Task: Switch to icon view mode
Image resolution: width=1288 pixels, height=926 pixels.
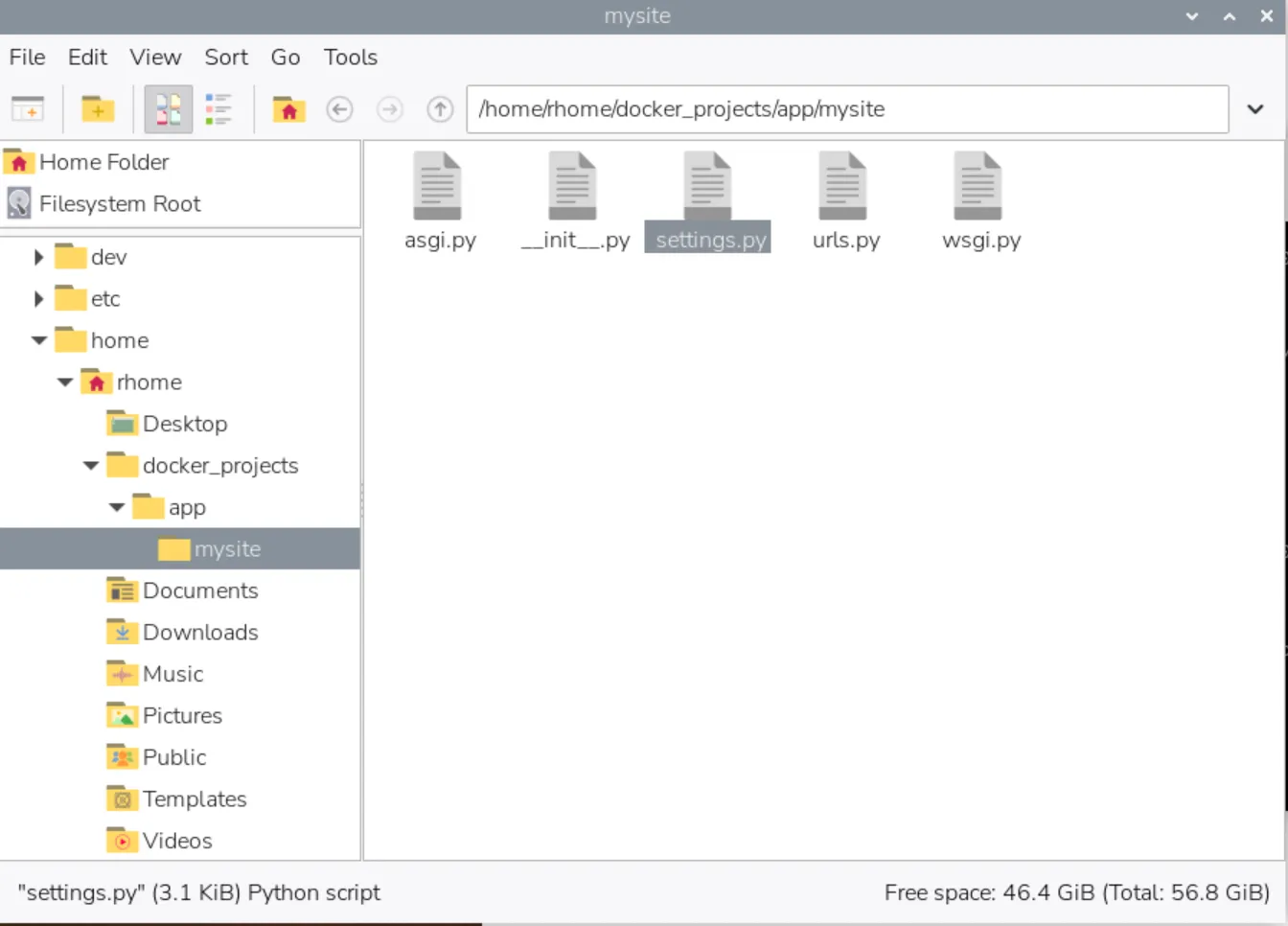Action: [x=169, y=109]
